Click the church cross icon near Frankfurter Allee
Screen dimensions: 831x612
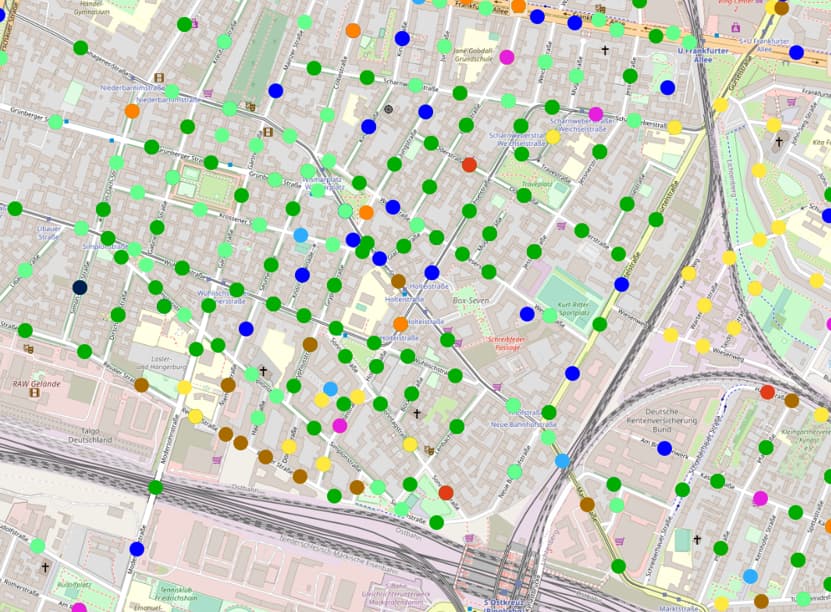click(604, 50)
